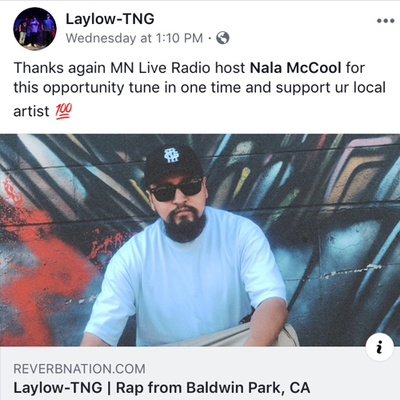This screenshot has height=400, width=400.
Task: Click the light blue t-shirt in photo
Action: coord(187,283)
